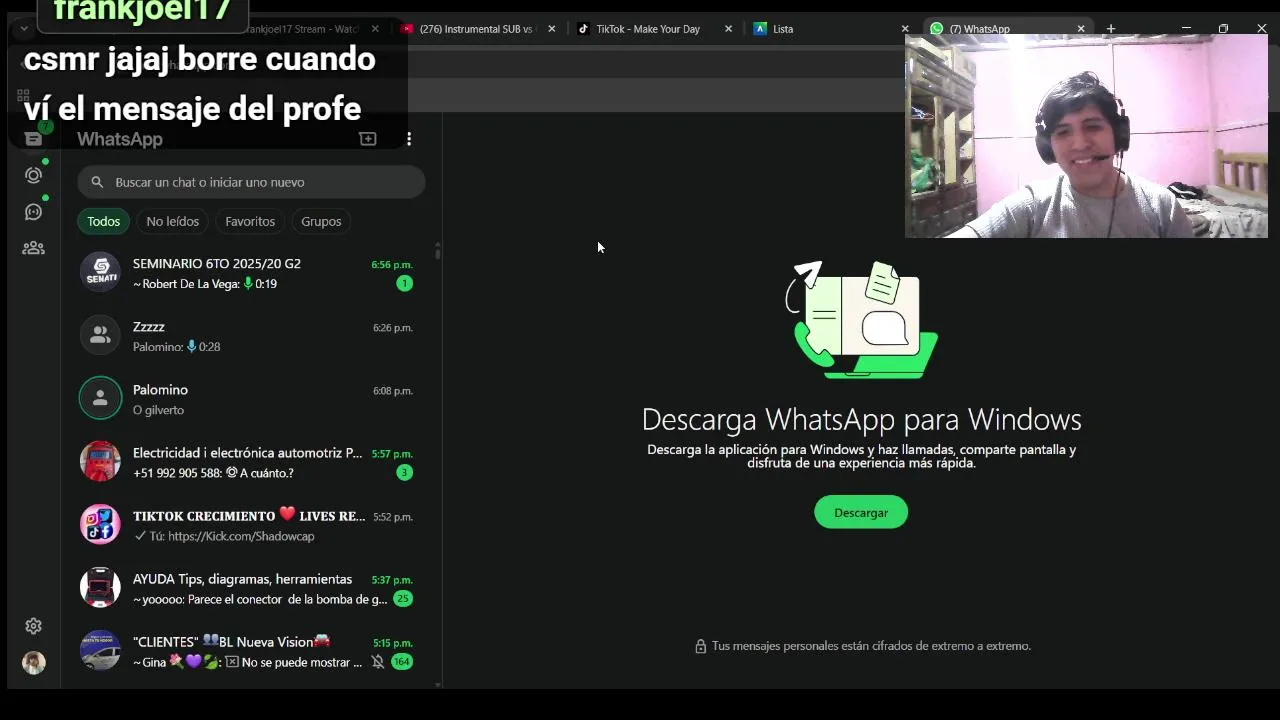This screenshot has height=720, width=1280.
Task: Click the search magnifier icon
Action: coord(97,182)
